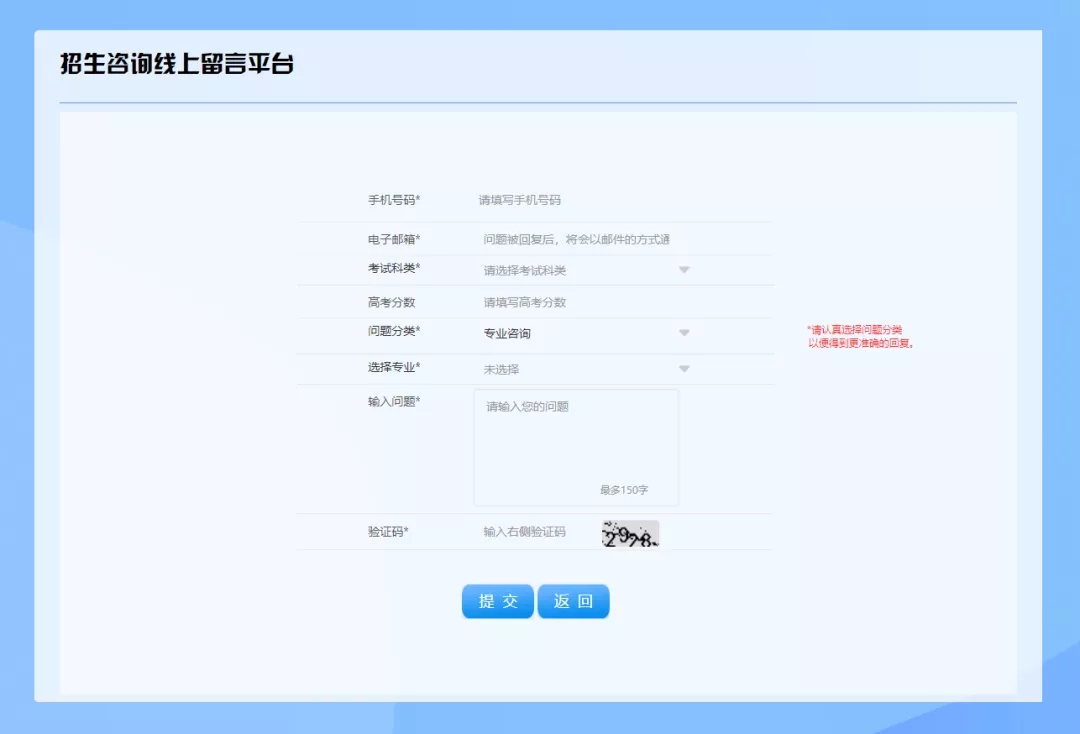The height and width of the screenshot is (734, 1080).
Task: Click the 电子邮箱* label
Action: [x=394, y=240]
